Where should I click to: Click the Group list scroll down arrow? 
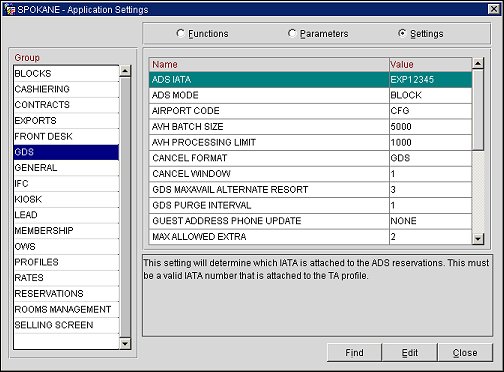(125, 343)
